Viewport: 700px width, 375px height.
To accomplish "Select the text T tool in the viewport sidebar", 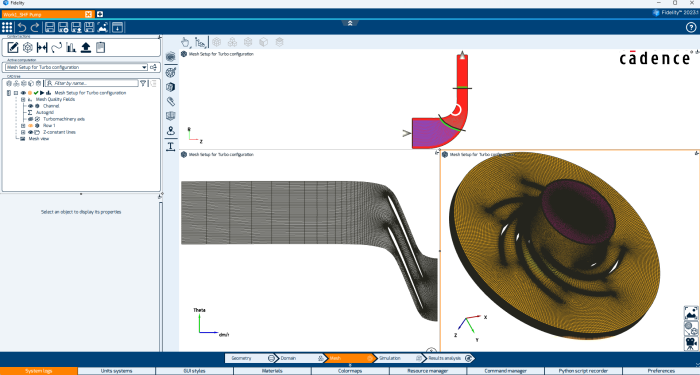I will [x=171, y=146].
